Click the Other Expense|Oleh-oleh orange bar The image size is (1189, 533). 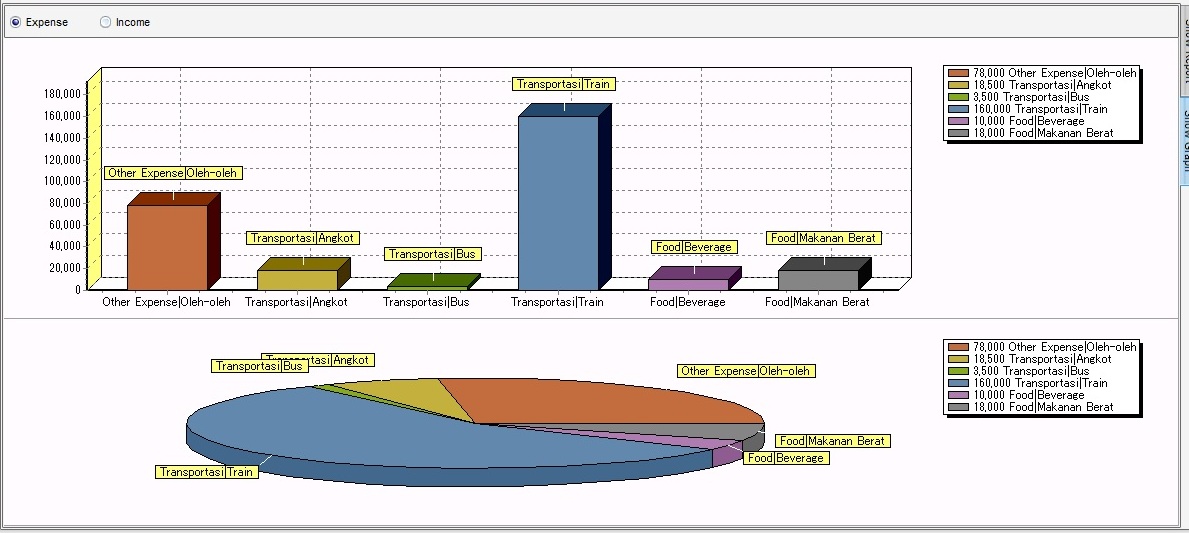pos(166,246)
